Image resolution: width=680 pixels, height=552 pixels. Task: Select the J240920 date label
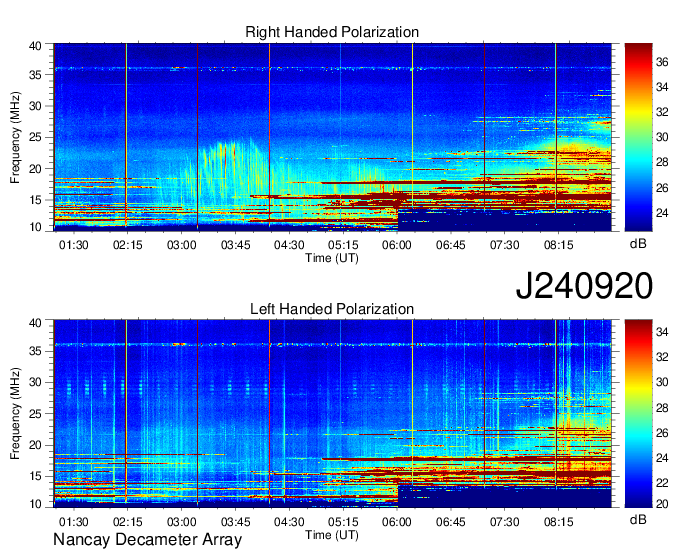tap(584, 286)
